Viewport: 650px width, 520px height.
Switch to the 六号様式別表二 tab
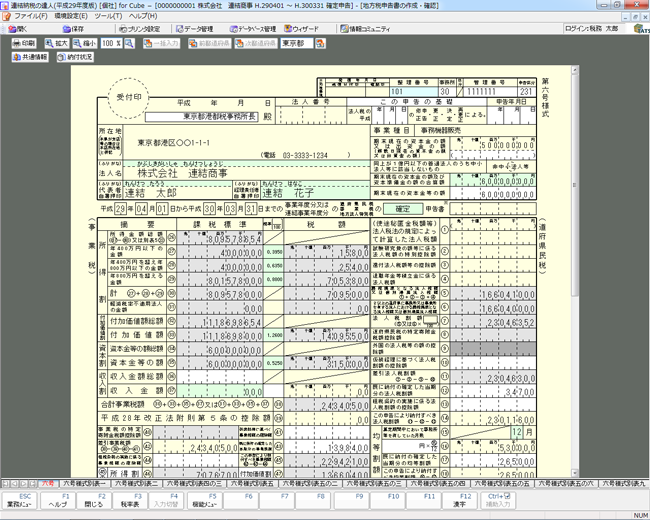(x=136, y=484)
